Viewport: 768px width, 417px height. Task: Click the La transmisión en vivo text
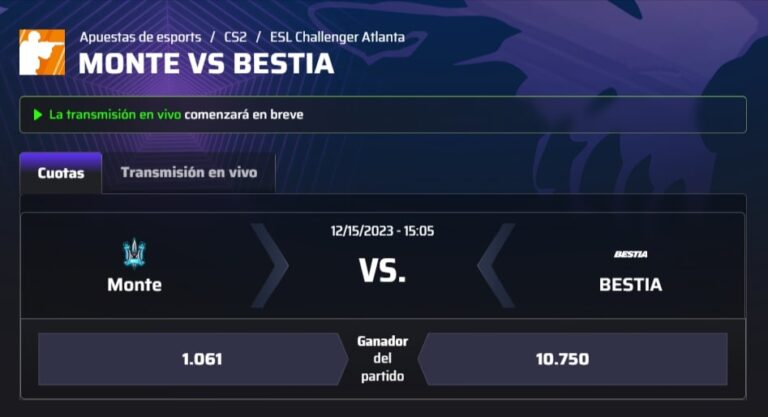(x=115, y=115)
